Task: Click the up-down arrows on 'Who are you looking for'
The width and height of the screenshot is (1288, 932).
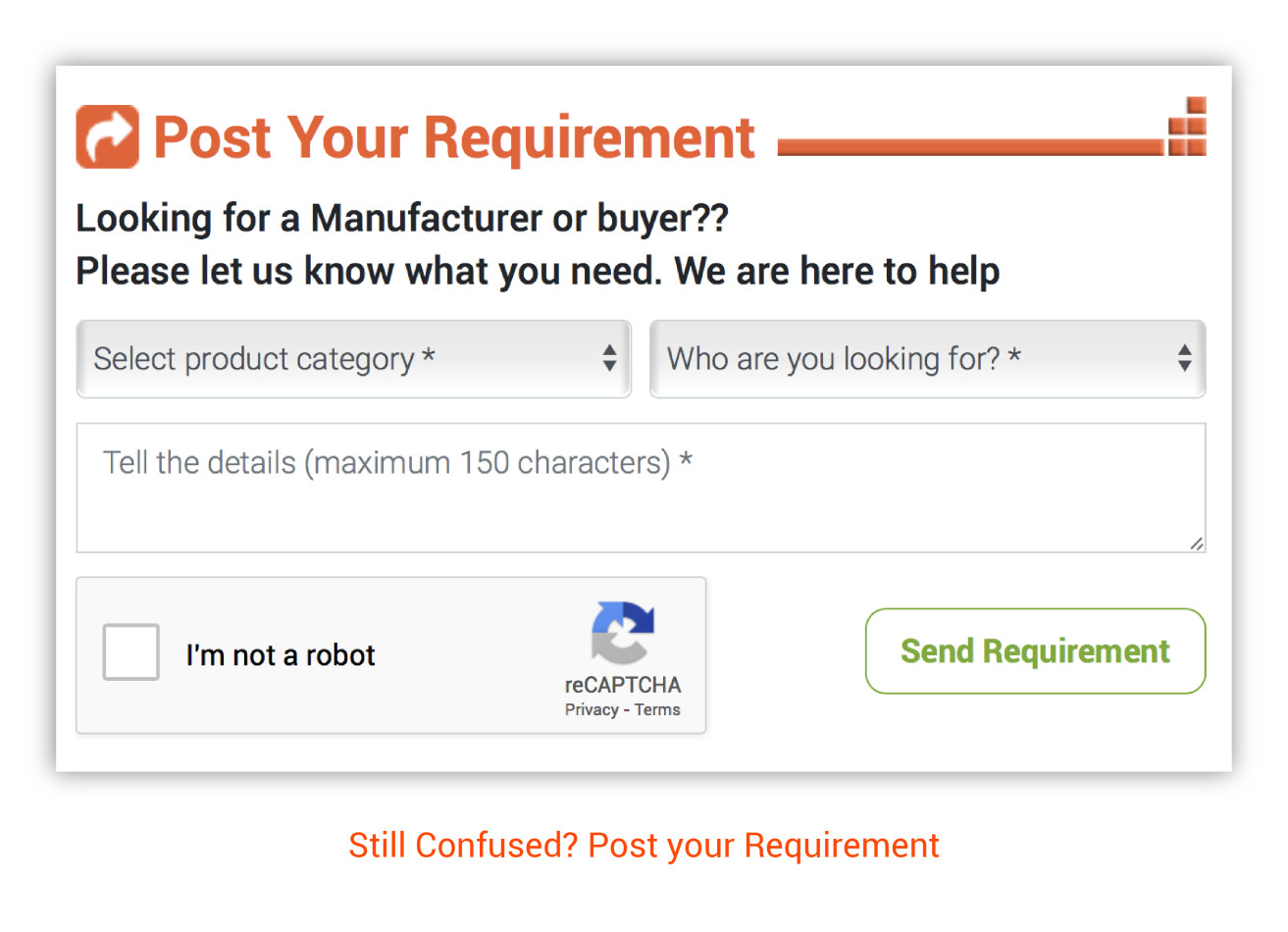Action: [1184, 358]
